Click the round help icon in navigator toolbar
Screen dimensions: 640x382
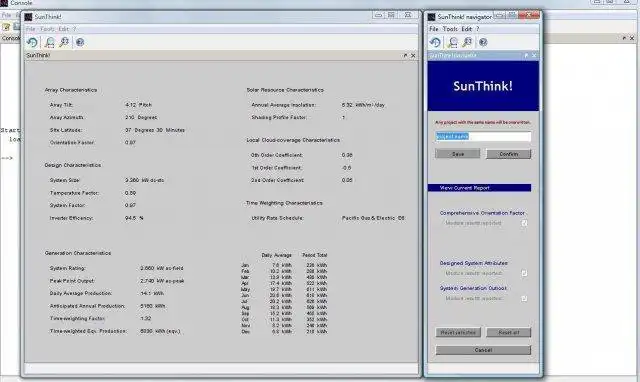coord(483,42)
